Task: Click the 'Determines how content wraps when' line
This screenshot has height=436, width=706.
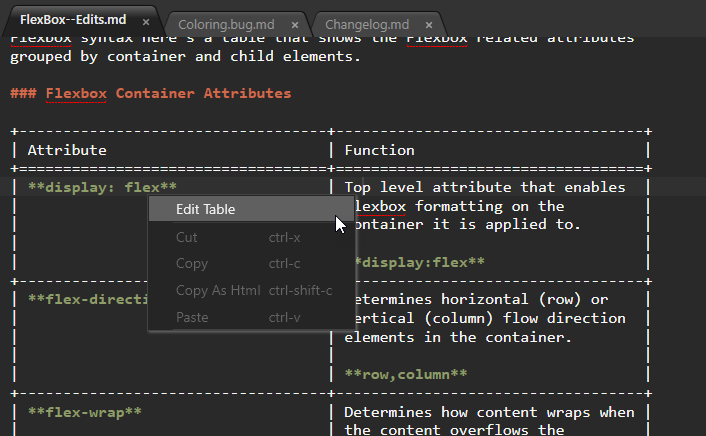Action: [x=489, y=412]
